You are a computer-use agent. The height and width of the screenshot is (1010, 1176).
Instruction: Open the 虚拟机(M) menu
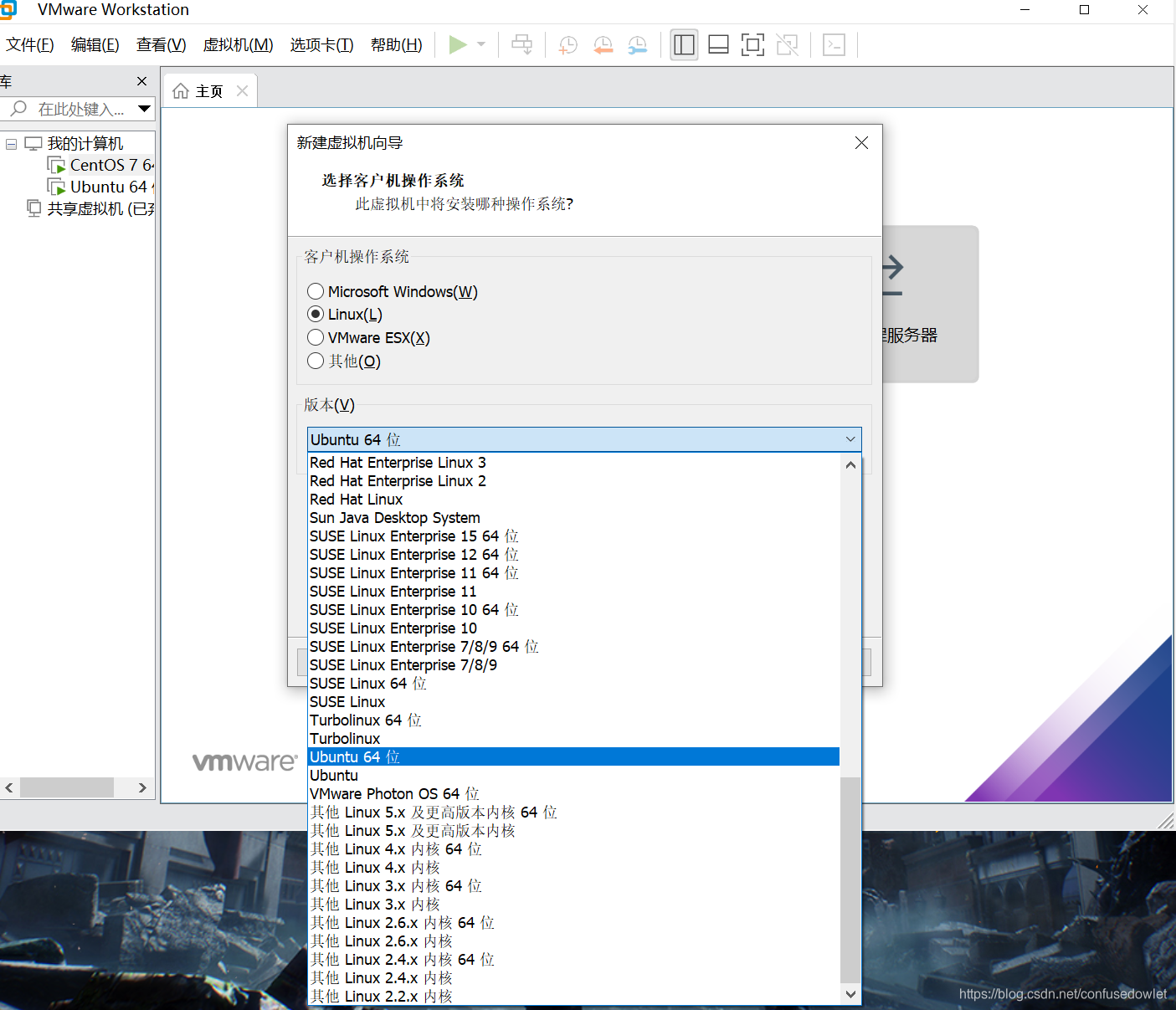pos(239,45)
